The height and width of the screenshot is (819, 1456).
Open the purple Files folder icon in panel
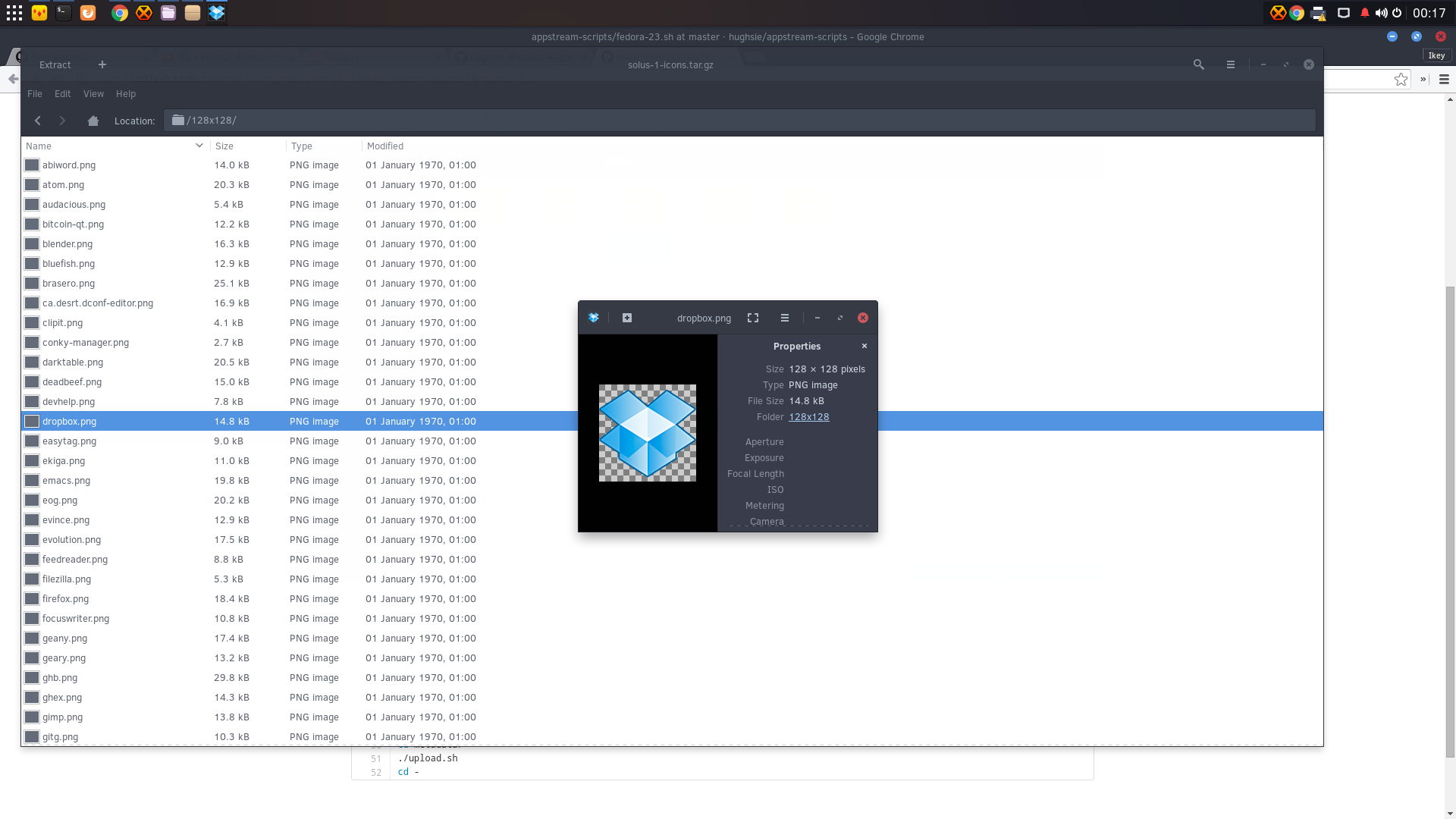pyautogui.click(x=168, y=13)
